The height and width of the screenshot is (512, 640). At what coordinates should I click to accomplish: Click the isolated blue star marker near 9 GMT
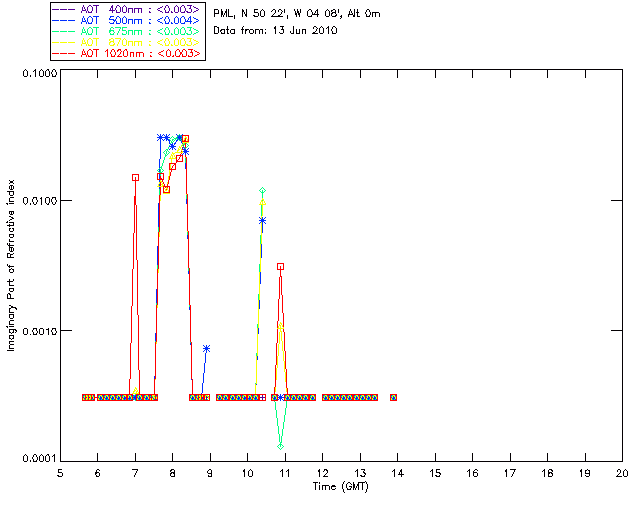click(x=207, y=349)
